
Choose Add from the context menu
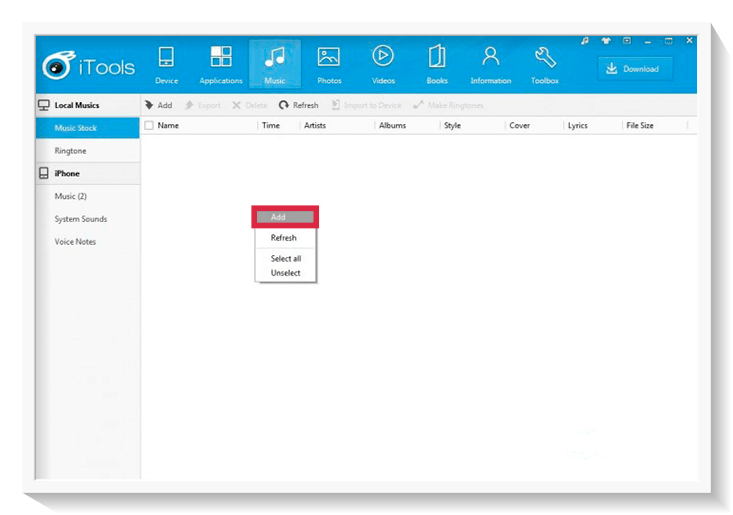tap(285, 217)
